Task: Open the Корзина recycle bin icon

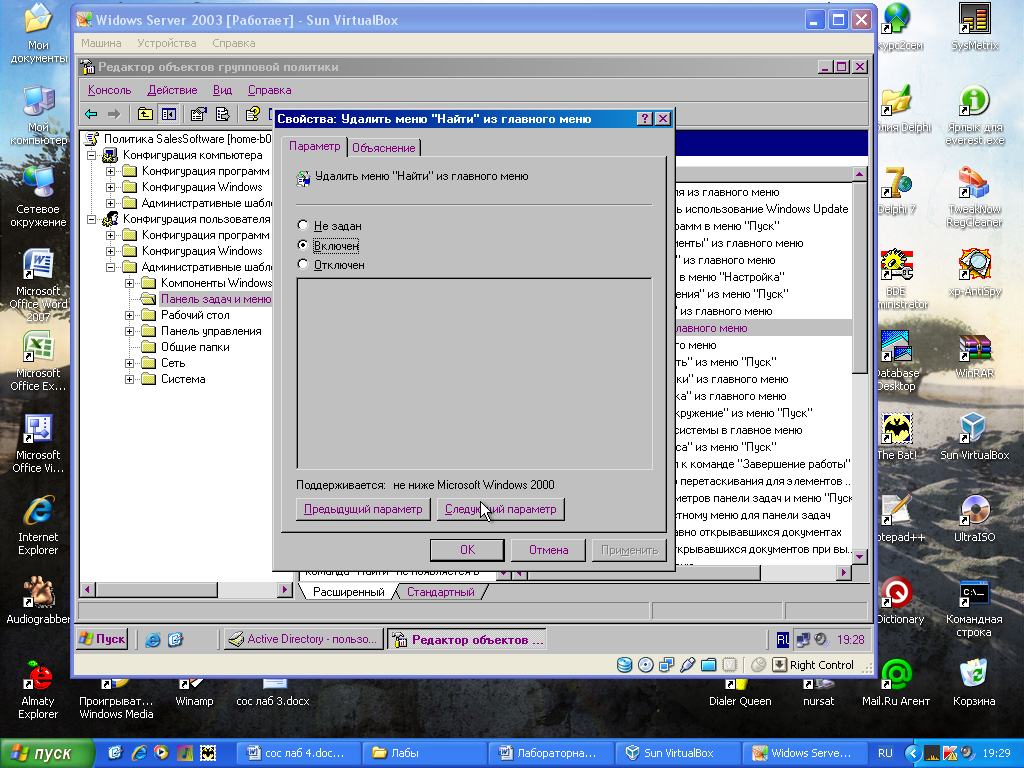Action: (x=974, y=682)
